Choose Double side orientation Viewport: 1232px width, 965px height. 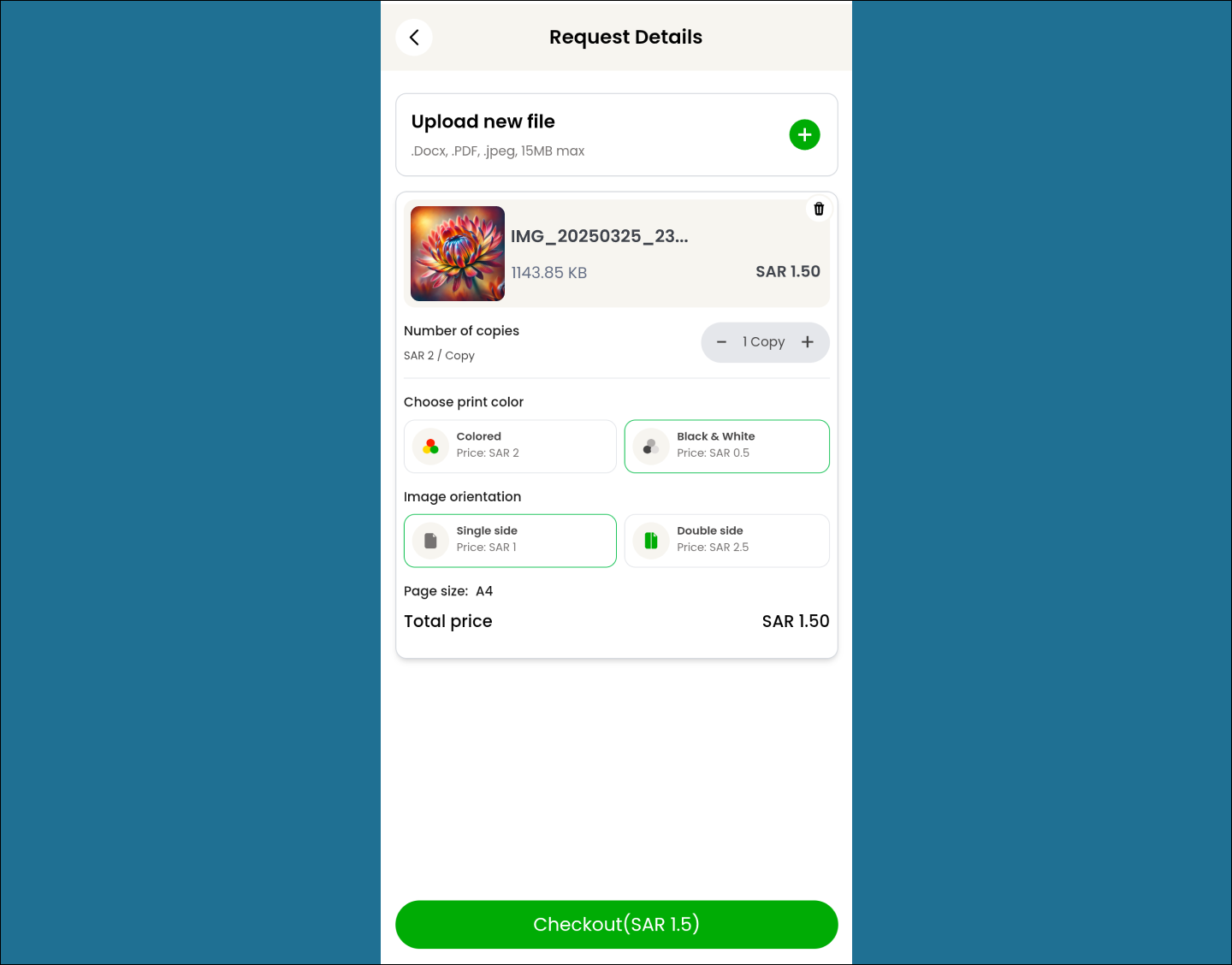point(727,541)
